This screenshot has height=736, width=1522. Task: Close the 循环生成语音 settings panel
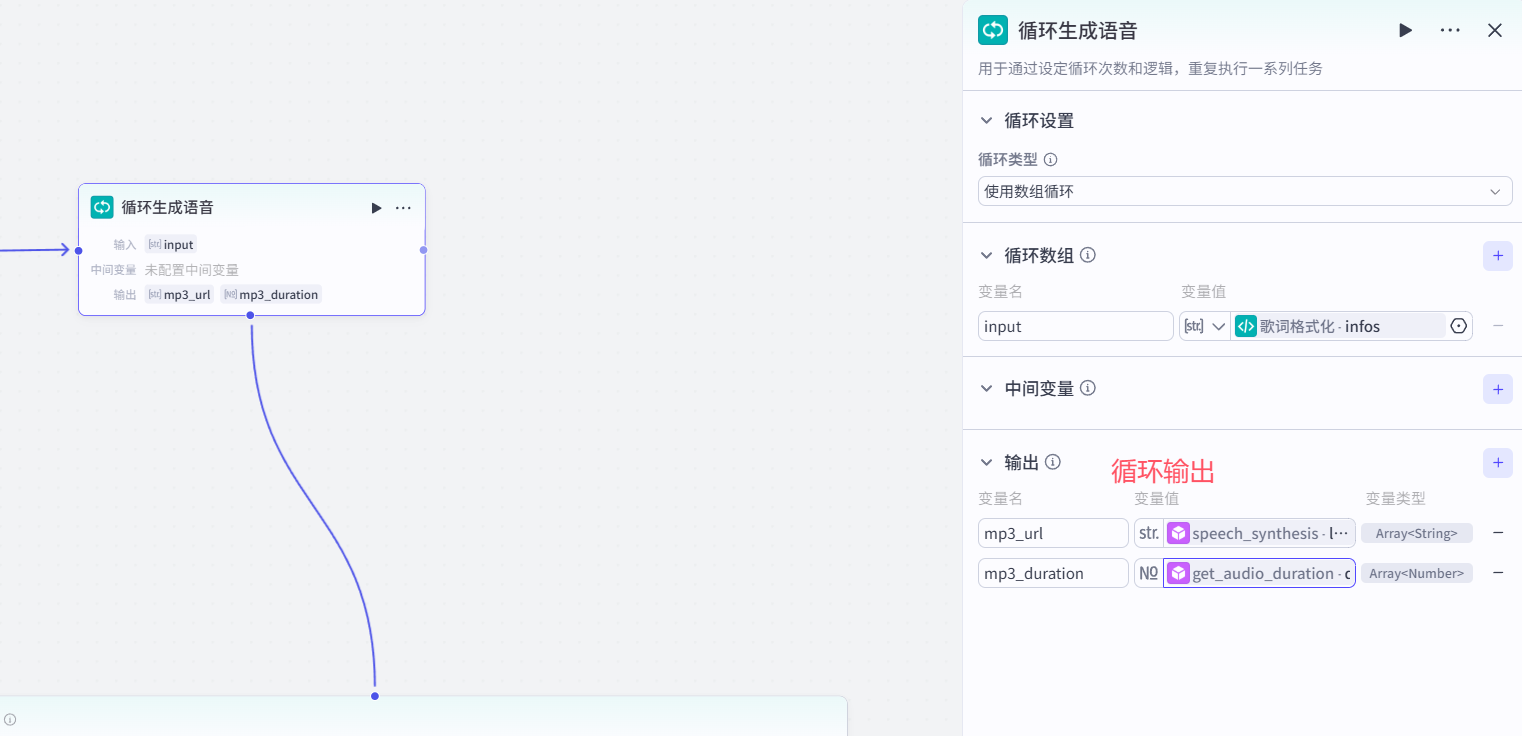[x=1495, y=30]
